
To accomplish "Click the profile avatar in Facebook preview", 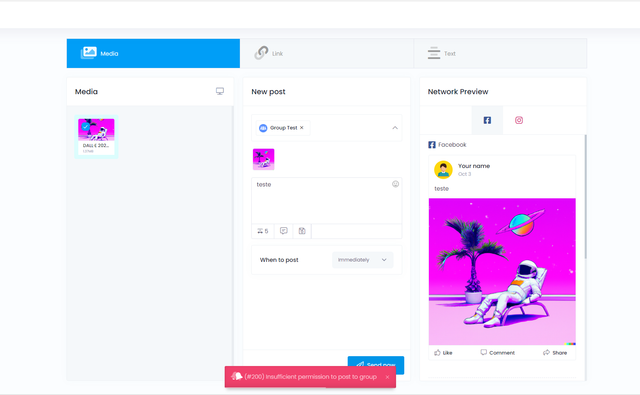I will tap(443, 170).
